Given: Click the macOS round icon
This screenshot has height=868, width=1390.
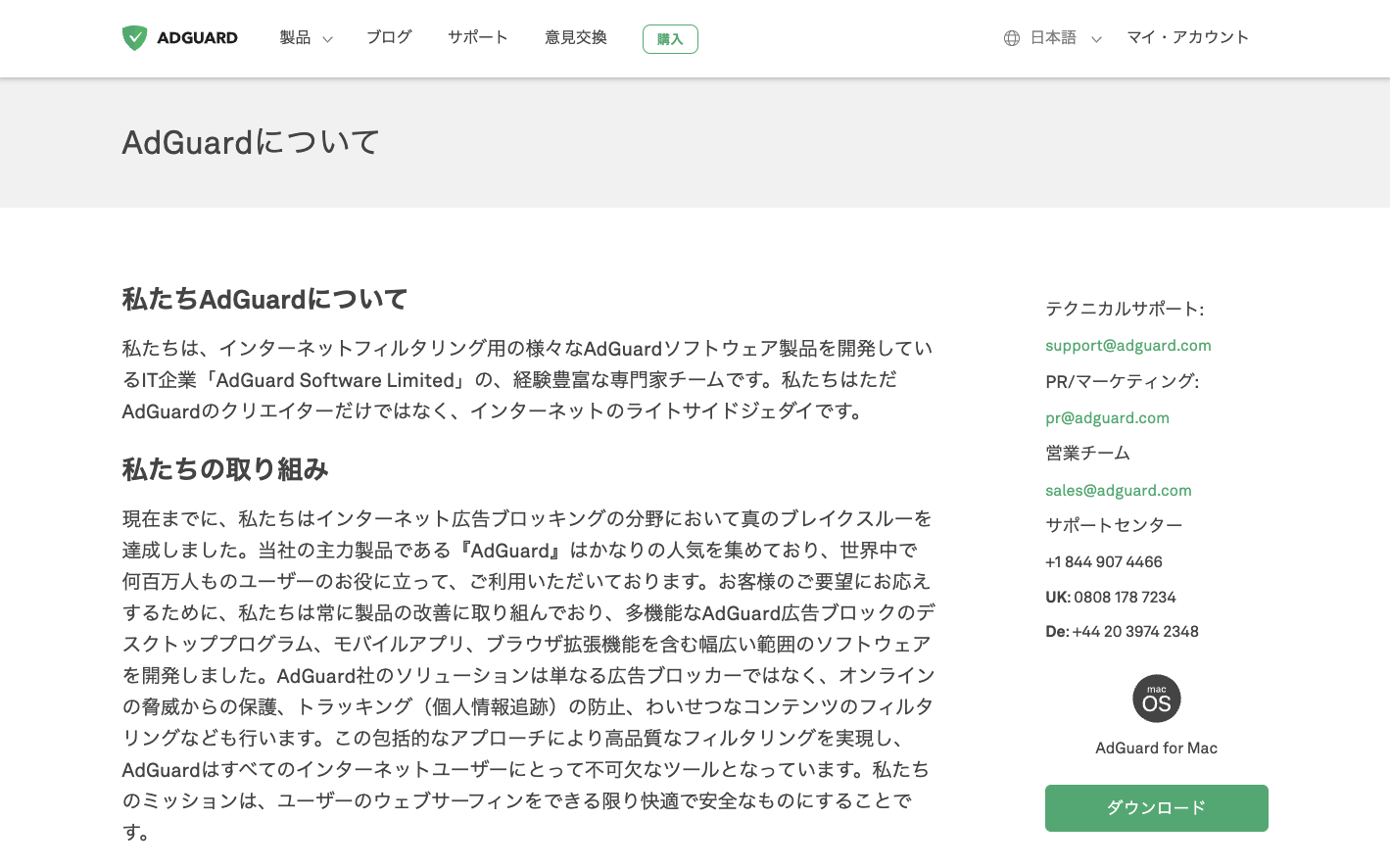Looking at the screenshot, I should (x=1157, y=699).
